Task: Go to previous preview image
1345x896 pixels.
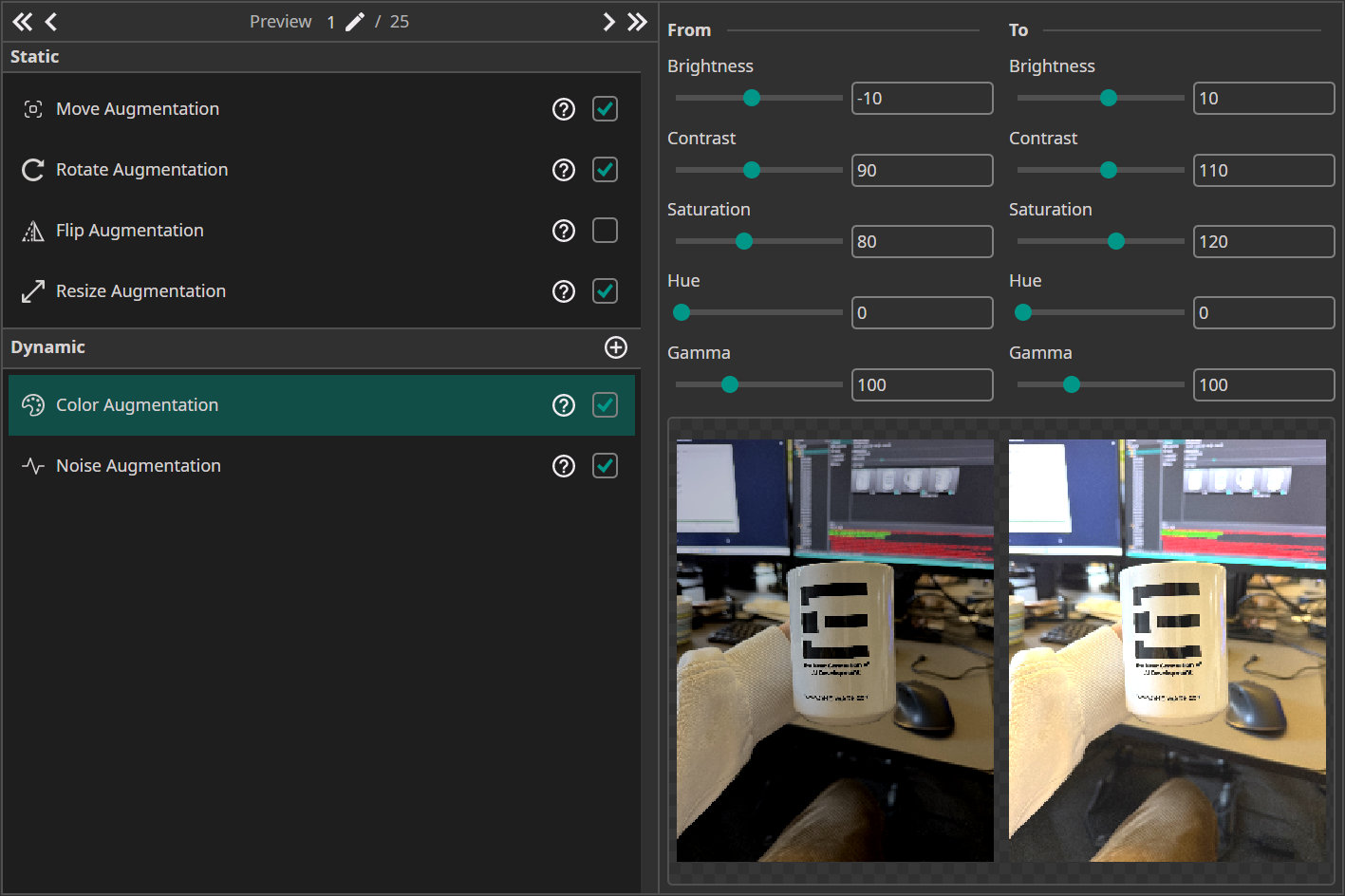Action: 51,22
